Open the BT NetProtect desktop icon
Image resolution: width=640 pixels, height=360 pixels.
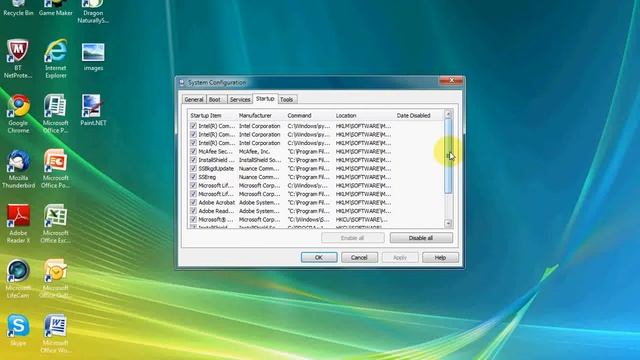(x=18, y=58)
